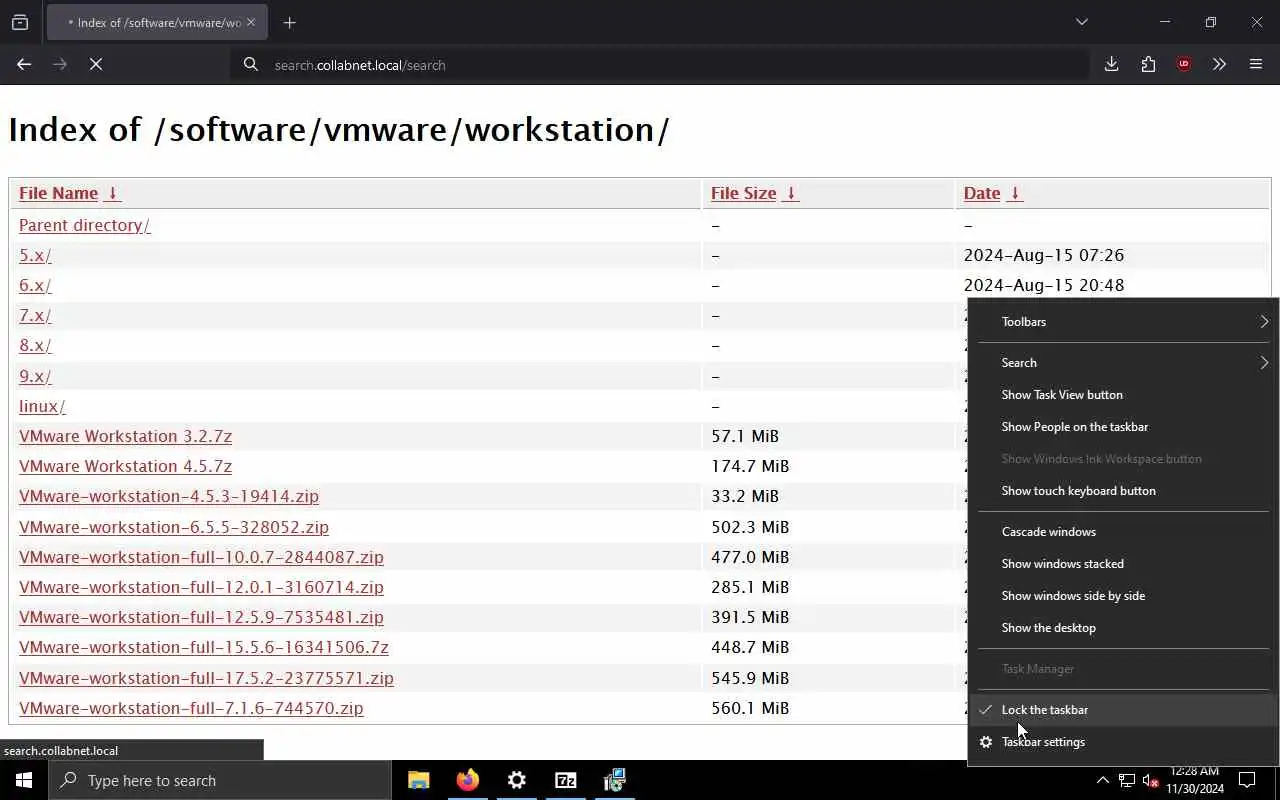Choose Cascade windows
The width and height of the screenshot is (1280, 800).
click(1123, 532)
